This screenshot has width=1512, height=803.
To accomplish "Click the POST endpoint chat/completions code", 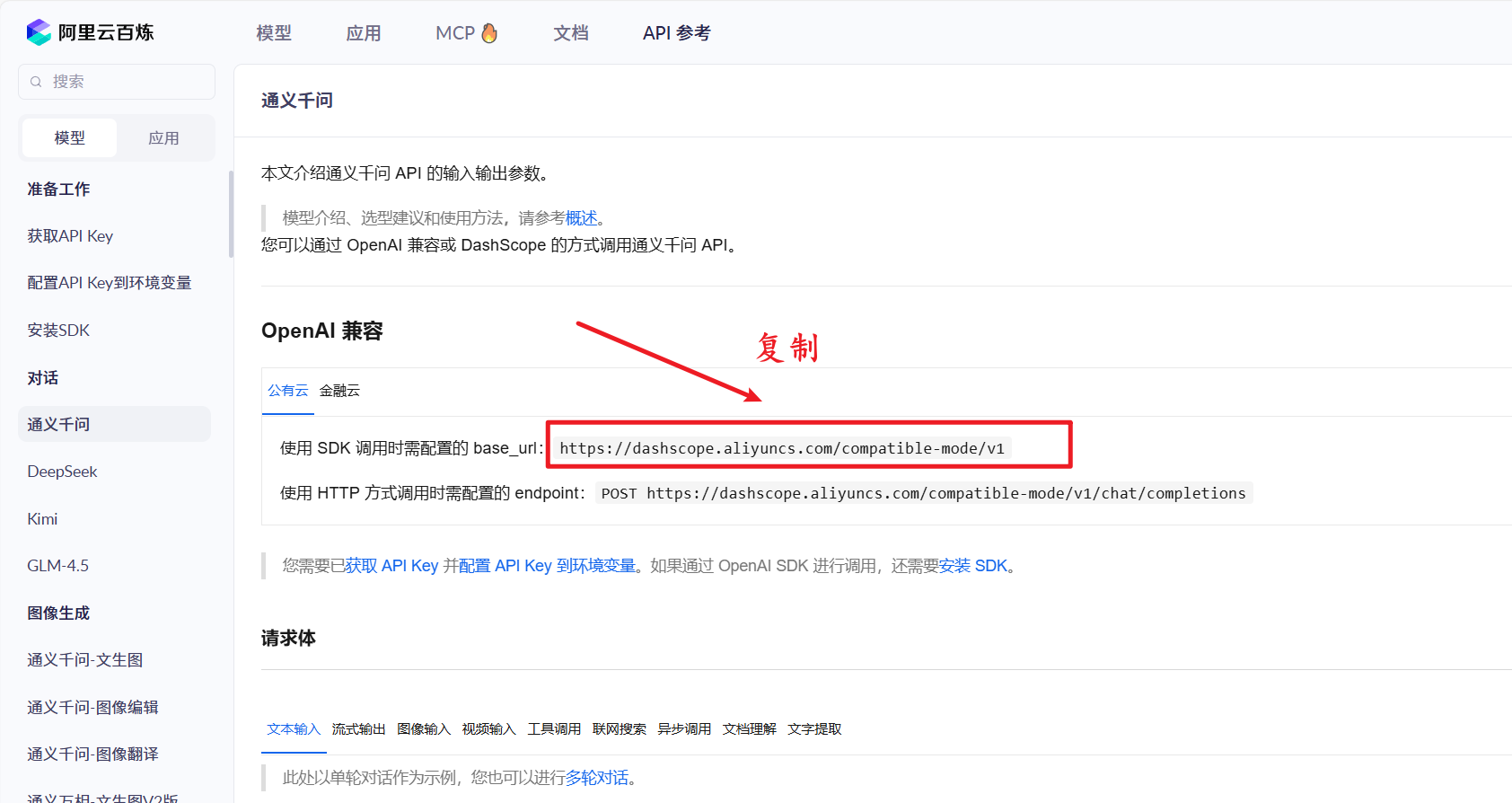I will pos(924,493).
